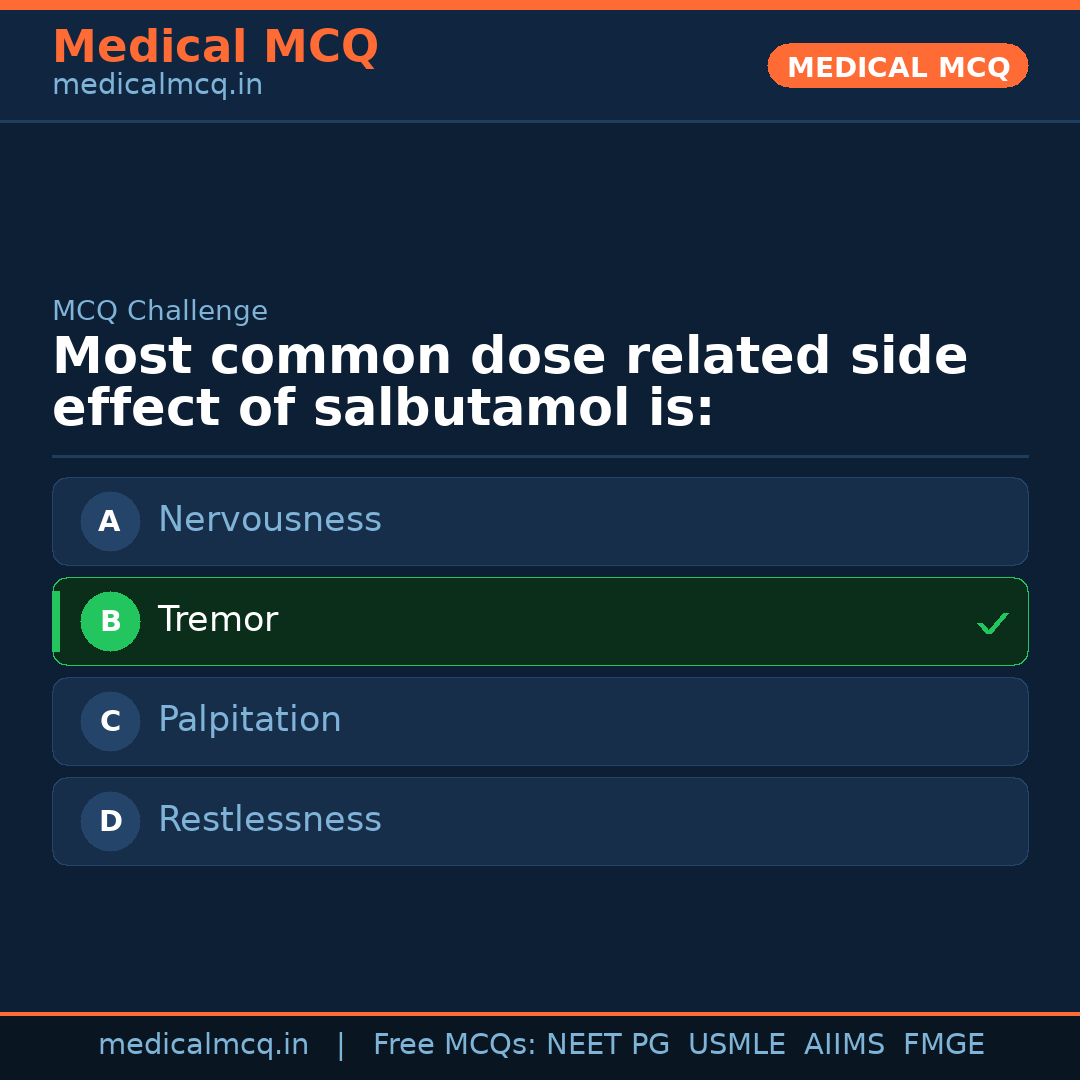Screen dimensions: 1080x1080
Task: Click the Medical MCQ logo text
Action: (x=215, y=47)
